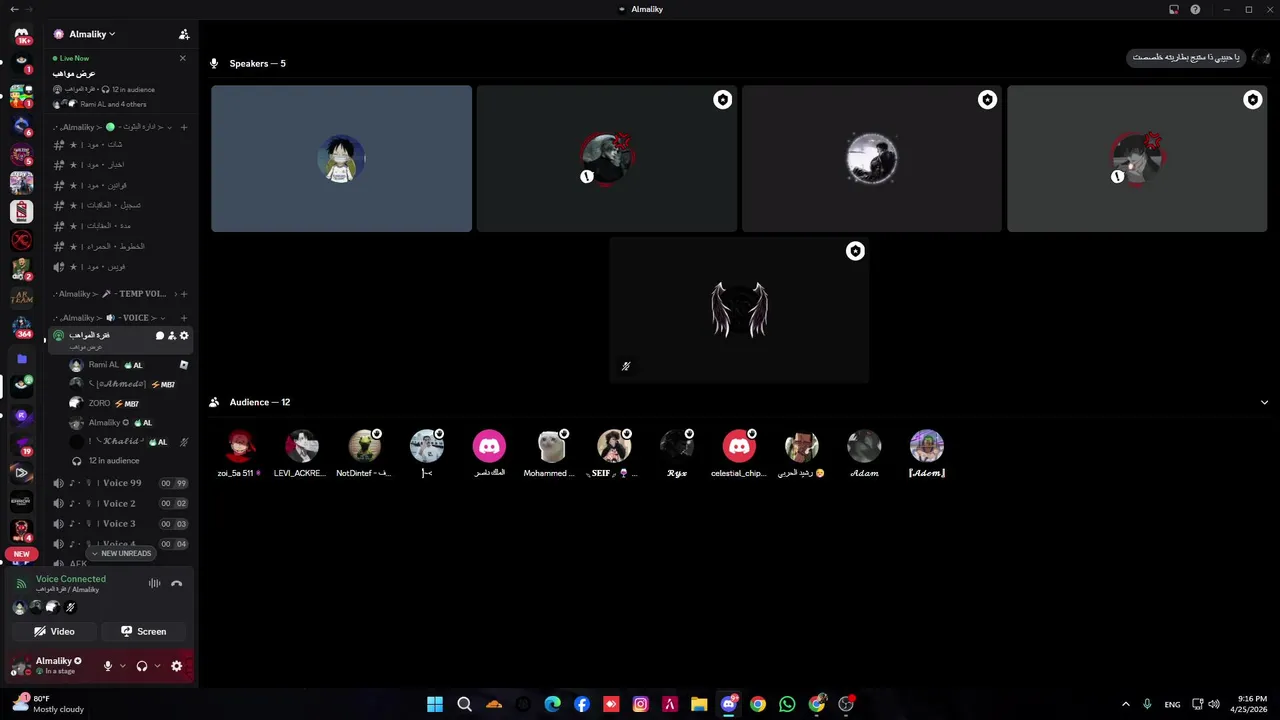Select the luffy avatar speaker tile
Screen dimensions: 1280x720
coord(341,158)
